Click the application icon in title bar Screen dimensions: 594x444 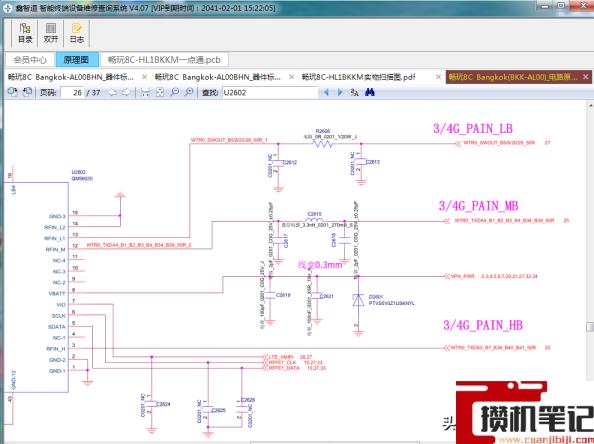click(x=7, y=8)
